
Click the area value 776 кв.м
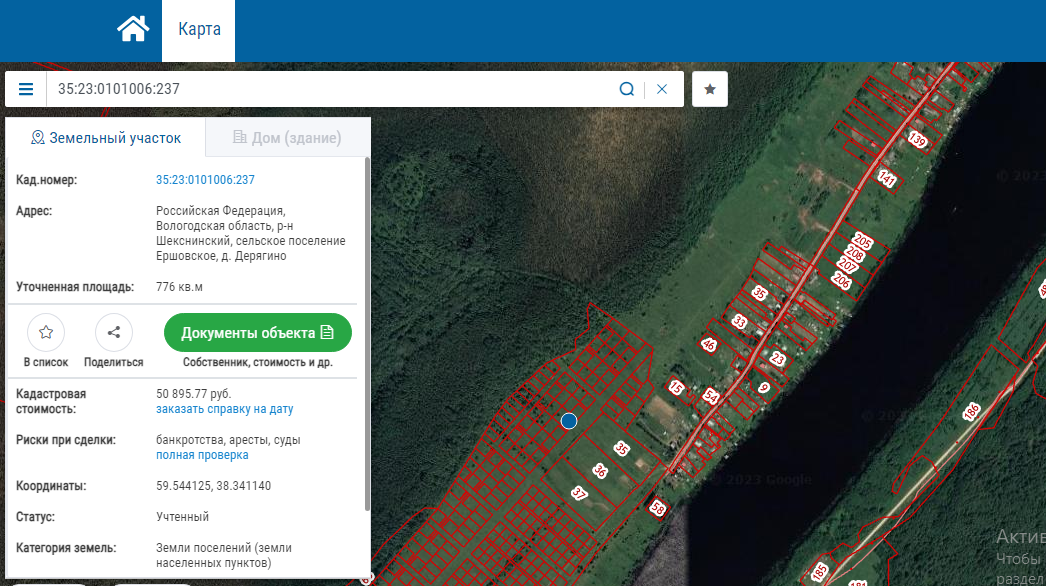point(179,286)
